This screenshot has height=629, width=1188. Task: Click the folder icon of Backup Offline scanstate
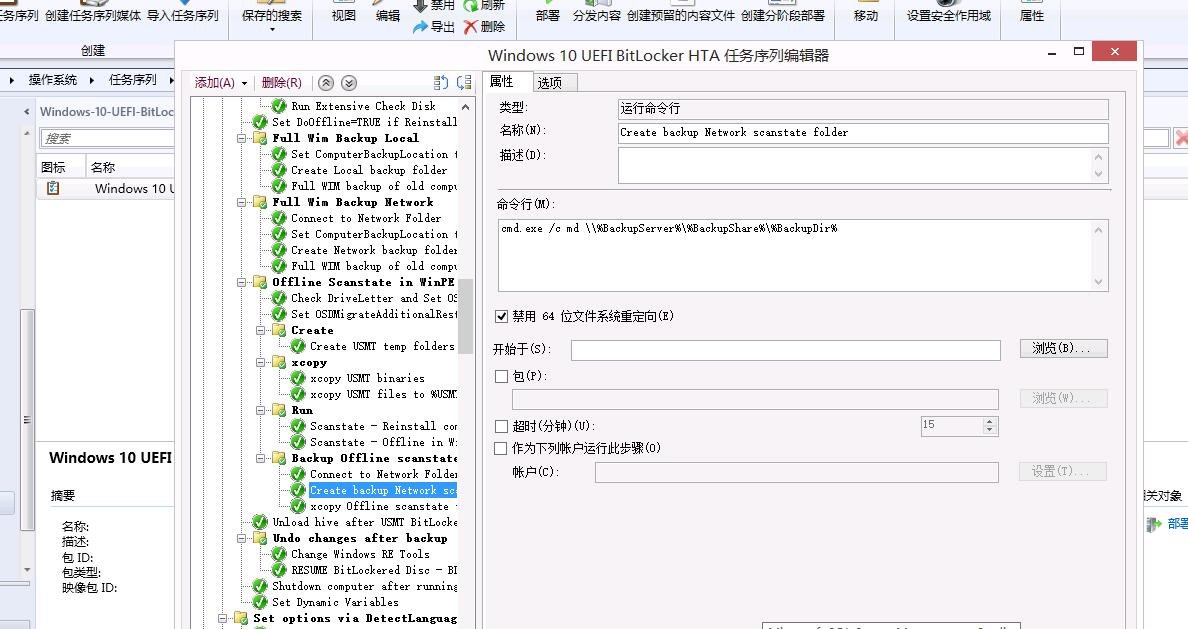[x=279, y=458]
